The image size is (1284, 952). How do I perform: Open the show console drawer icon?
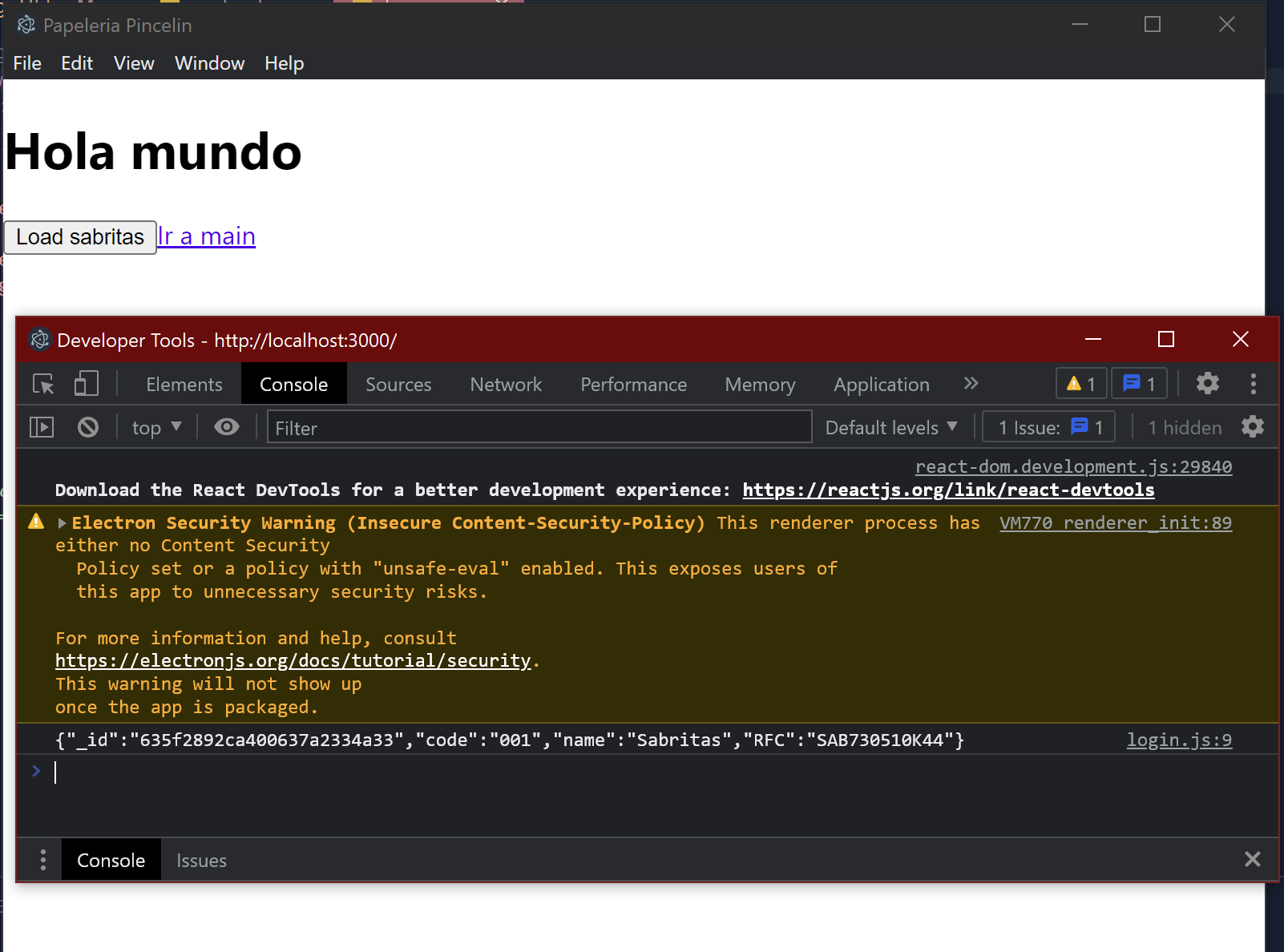[41, 426]
